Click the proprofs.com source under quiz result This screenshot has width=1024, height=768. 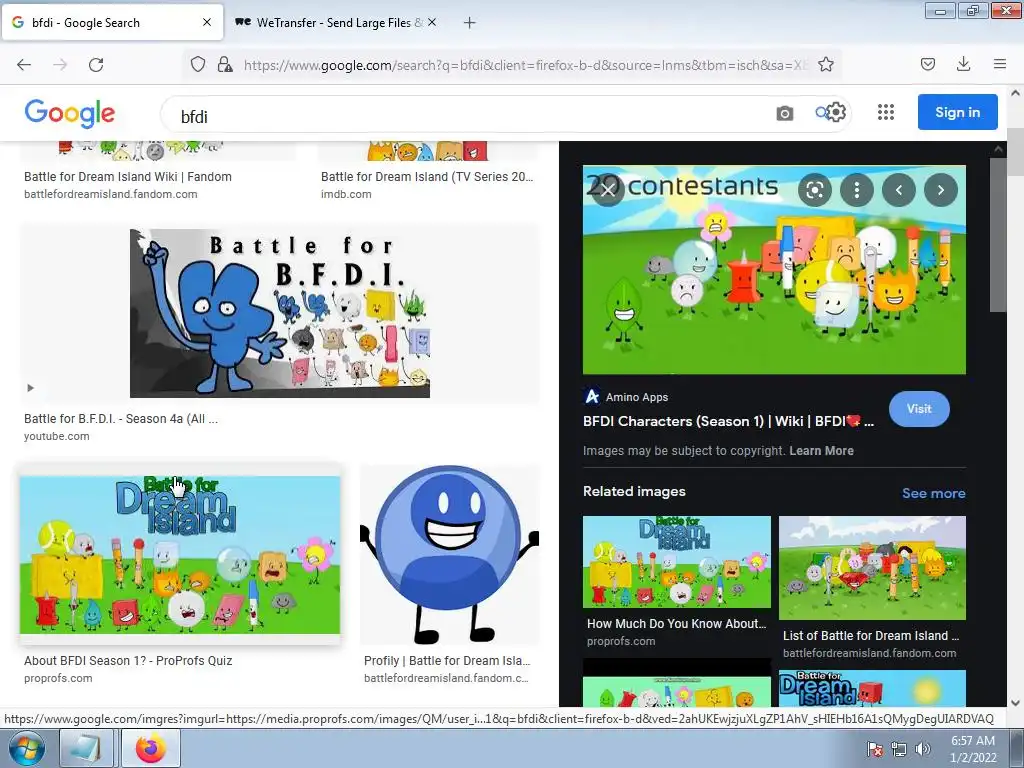pyautogui.click(x=58, y=678)
